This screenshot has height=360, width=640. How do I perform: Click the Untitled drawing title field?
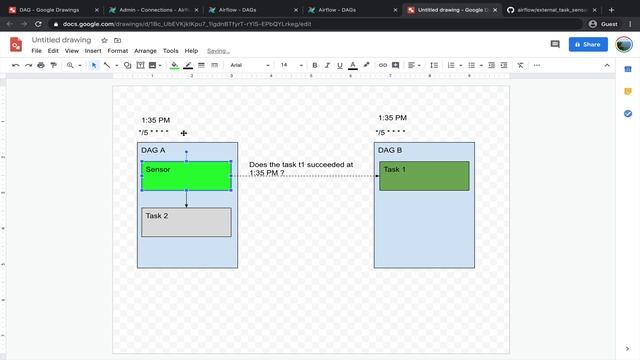tap(61, 40)
